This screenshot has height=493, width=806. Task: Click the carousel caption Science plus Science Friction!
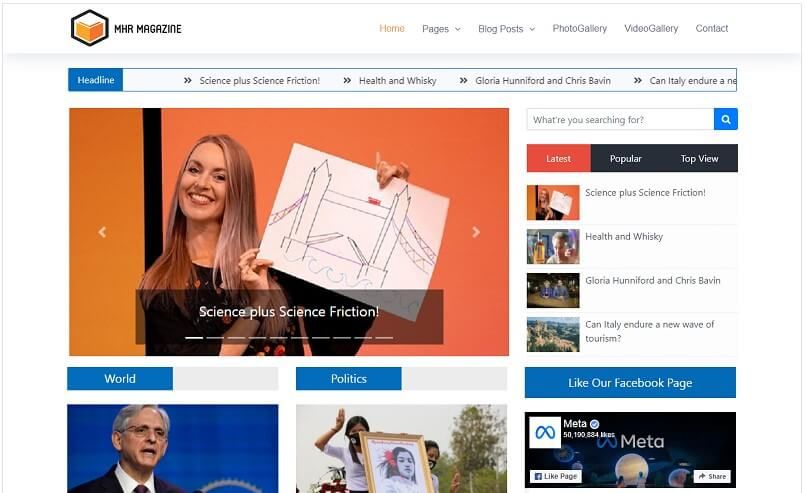pyautogui.click(x=289, y=312)
